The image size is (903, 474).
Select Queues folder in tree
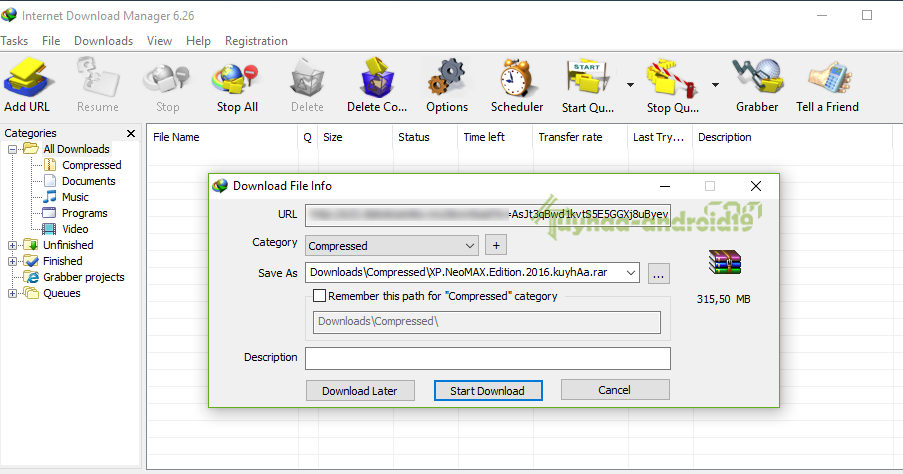[x=62, y=293]
